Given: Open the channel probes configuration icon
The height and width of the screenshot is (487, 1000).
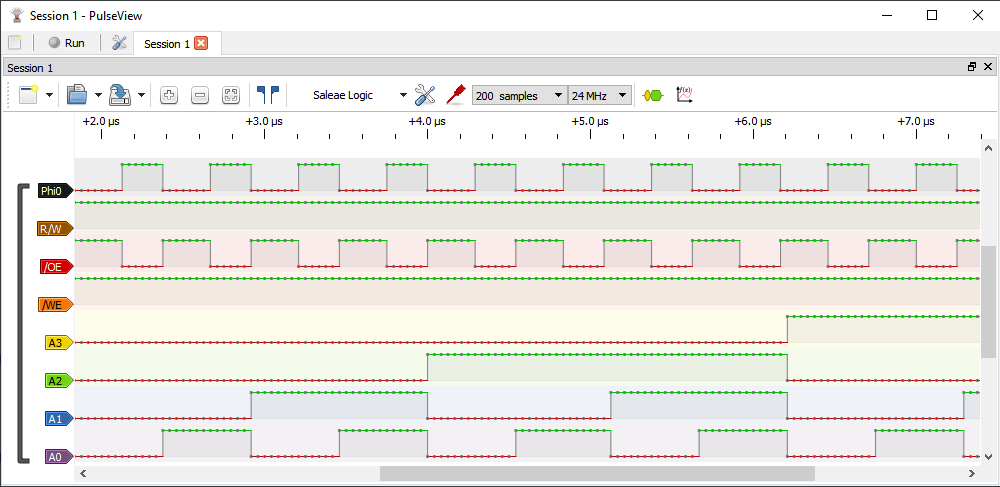Looking at the screenshot, I should click(456, 95).
